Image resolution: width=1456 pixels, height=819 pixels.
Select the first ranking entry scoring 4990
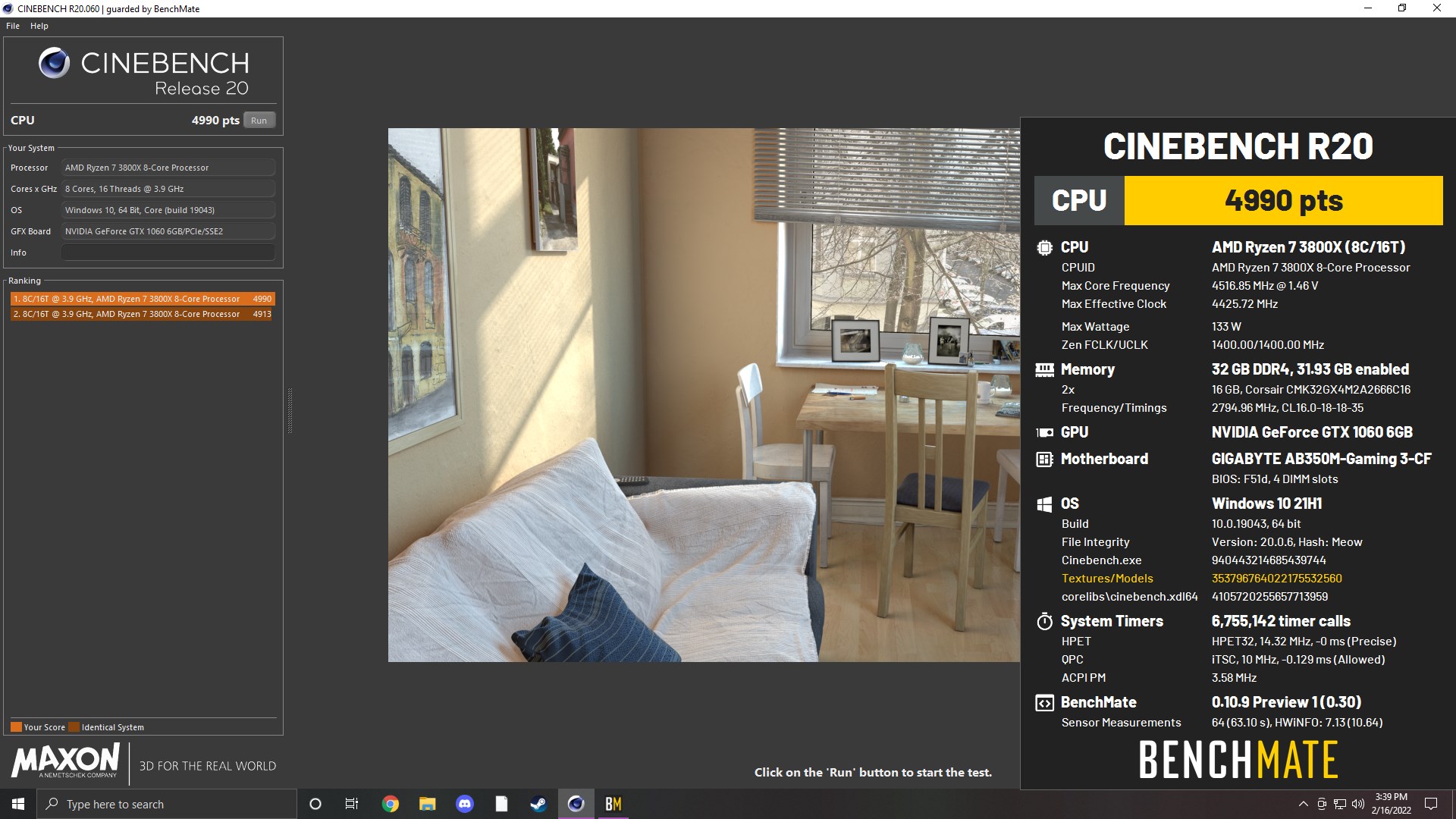[143, 299]
